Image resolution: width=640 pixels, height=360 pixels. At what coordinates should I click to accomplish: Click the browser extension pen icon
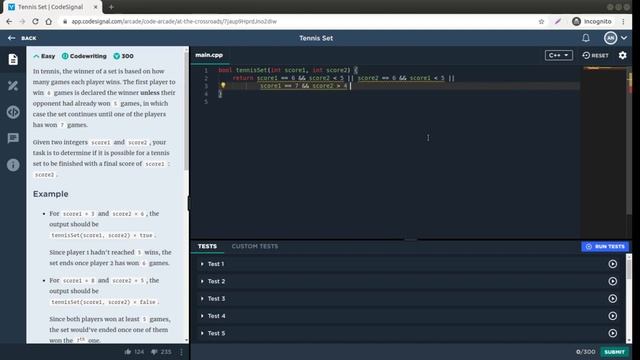click(558, 22)
